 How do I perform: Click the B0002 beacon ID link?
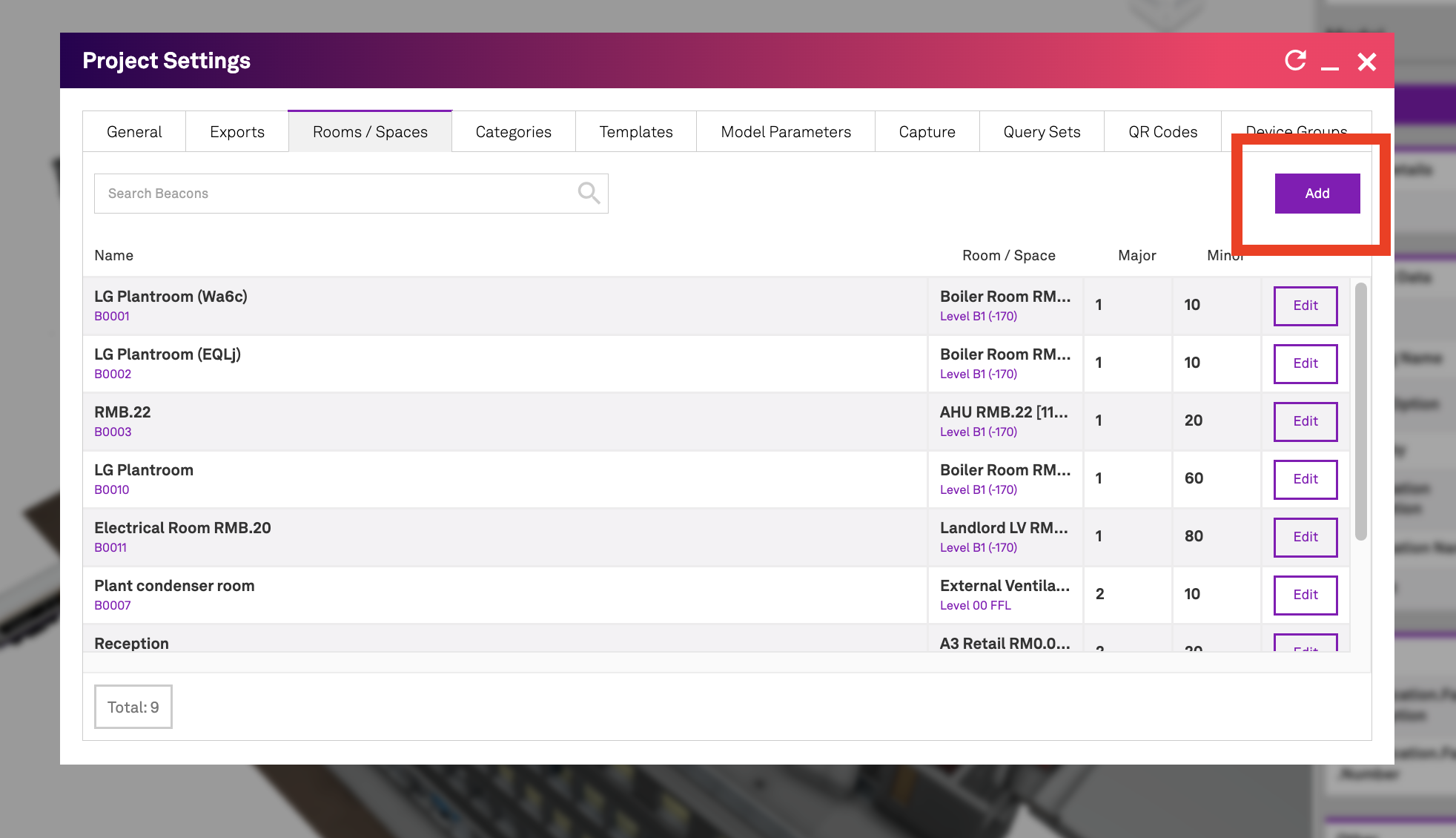(x=113, y=374)
